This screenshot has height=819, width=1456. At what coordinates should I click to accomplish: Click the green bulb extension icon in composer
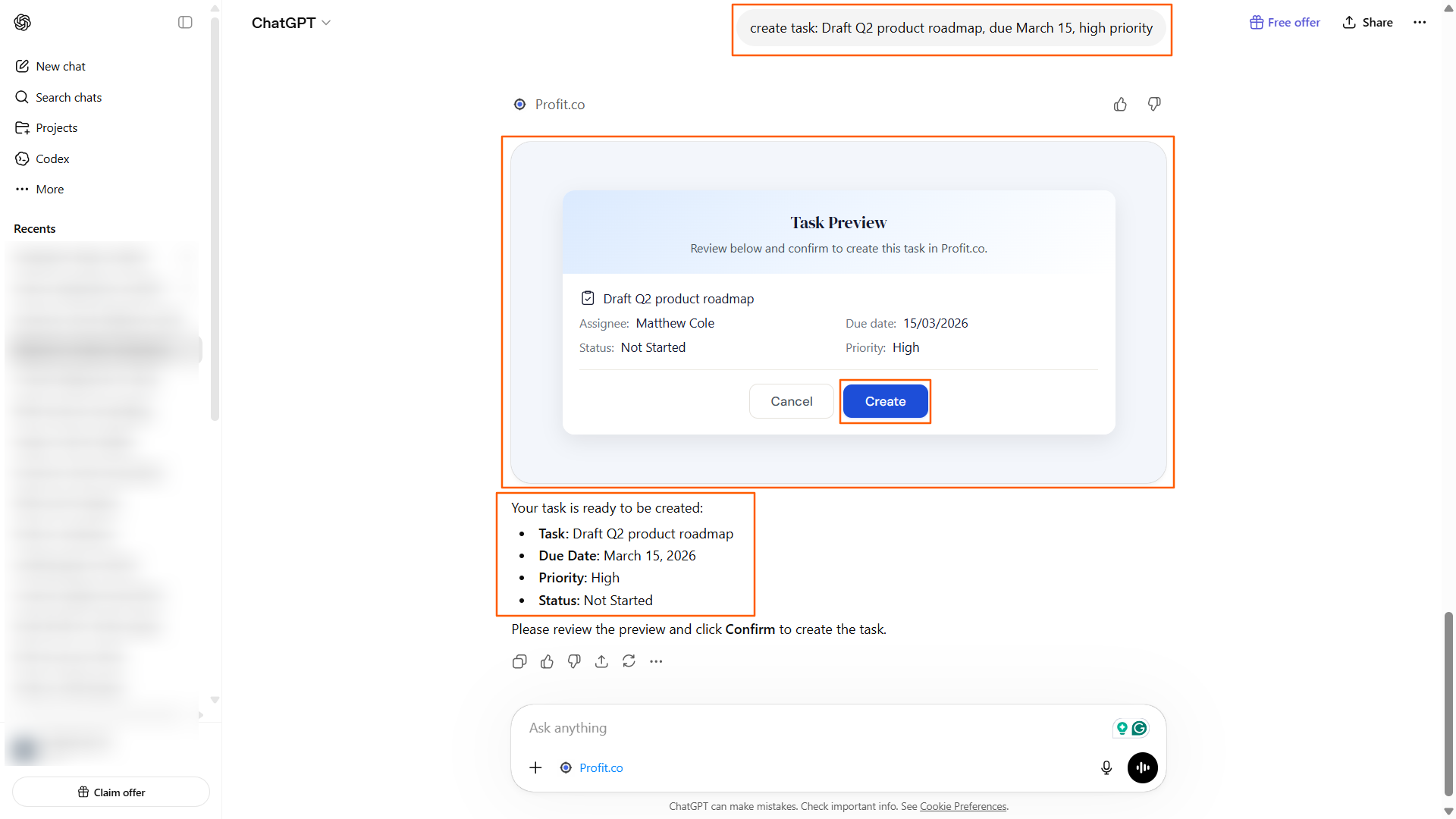1122,728
